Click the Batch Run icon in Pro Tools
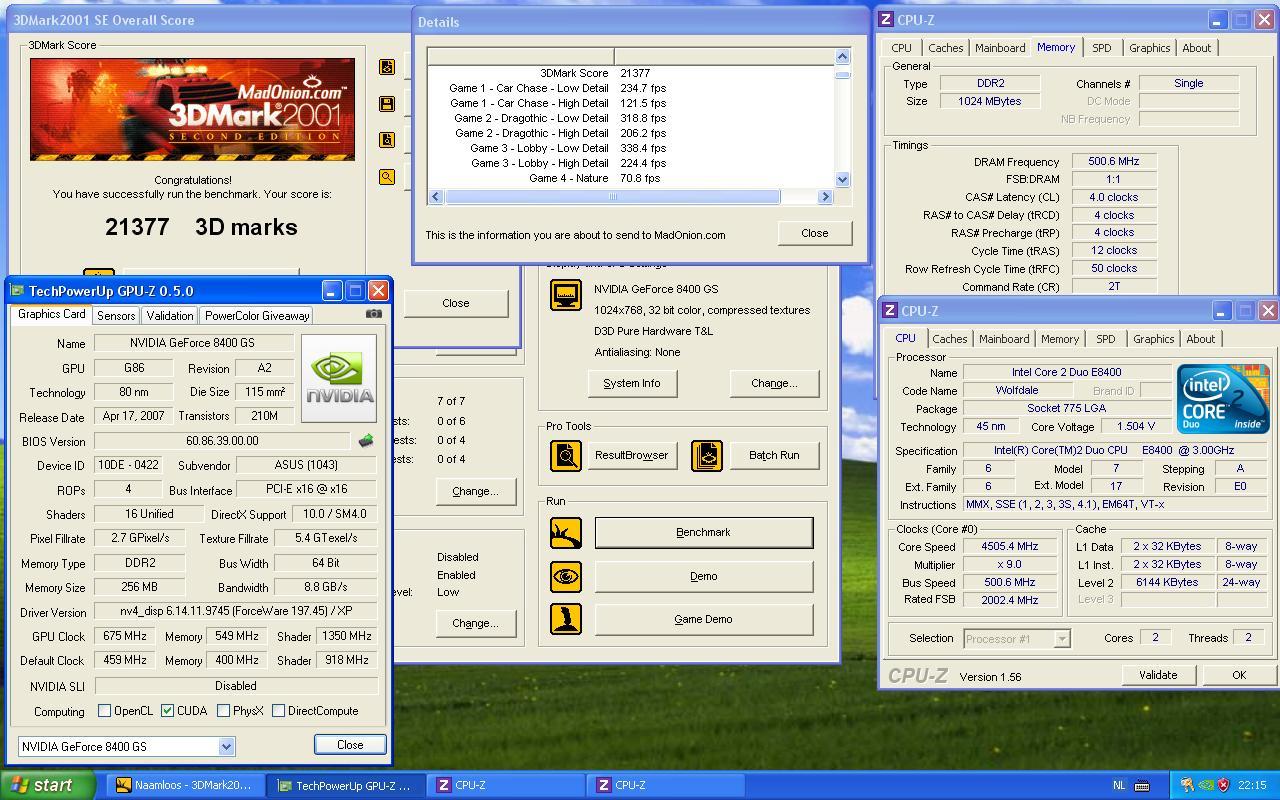 [x=707, y=456]
